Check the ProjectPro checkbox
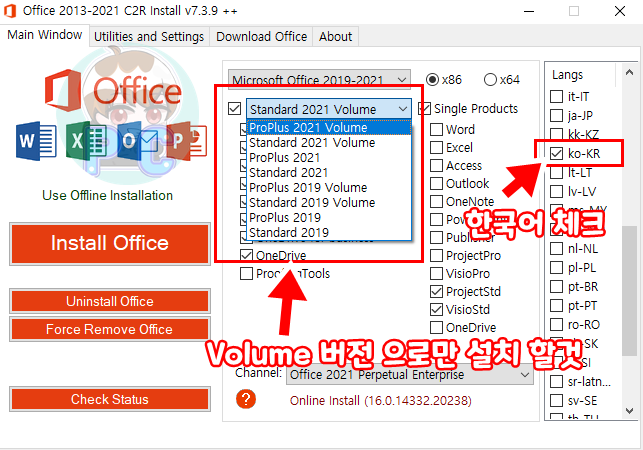643x450 pixels. click(436, 256)
